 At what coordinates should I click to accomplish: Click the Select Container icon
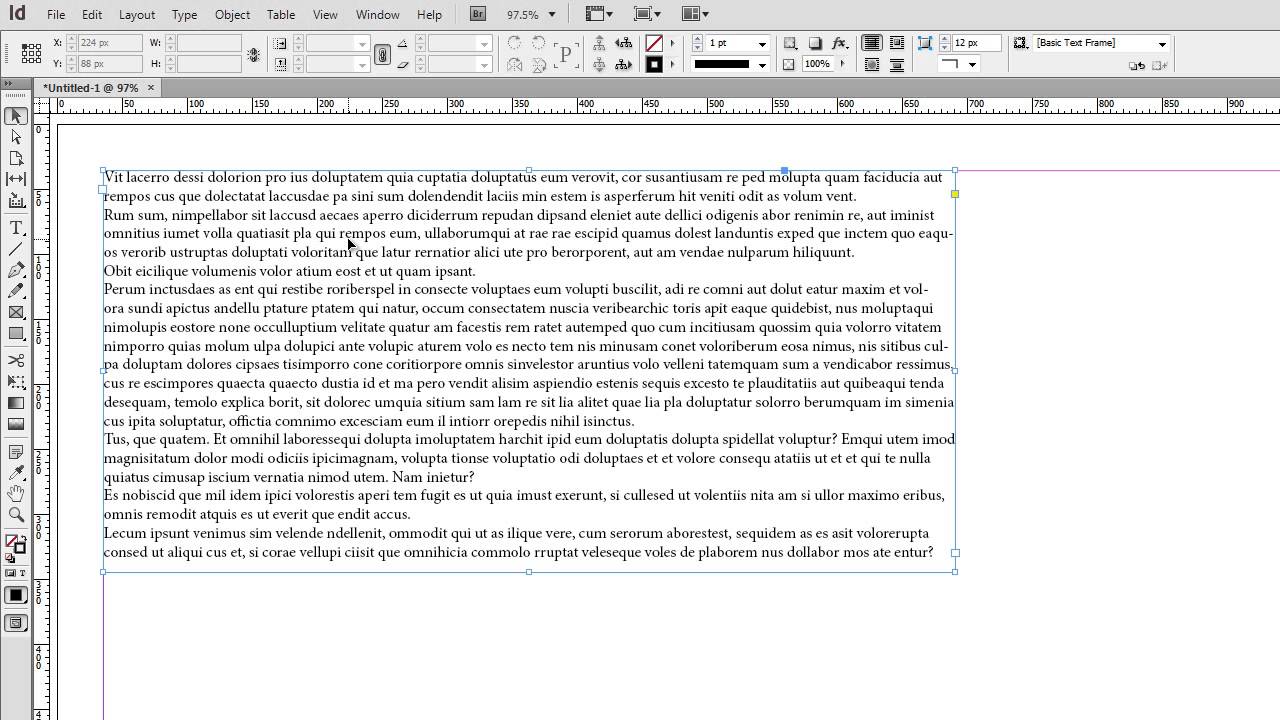point(599,43)
